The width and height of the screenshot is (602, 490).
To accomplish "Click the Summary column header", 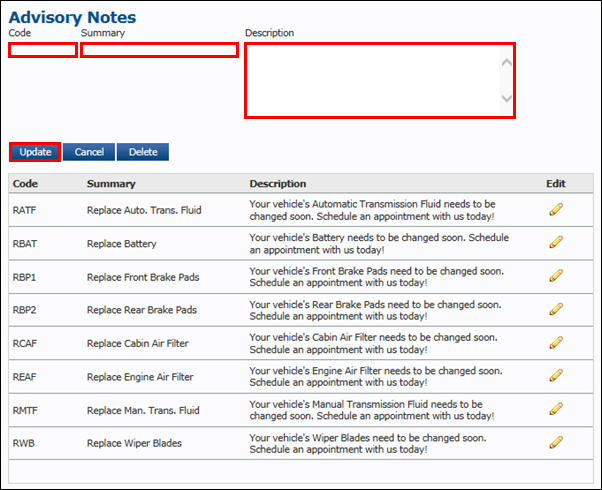I will coord(111,184).
